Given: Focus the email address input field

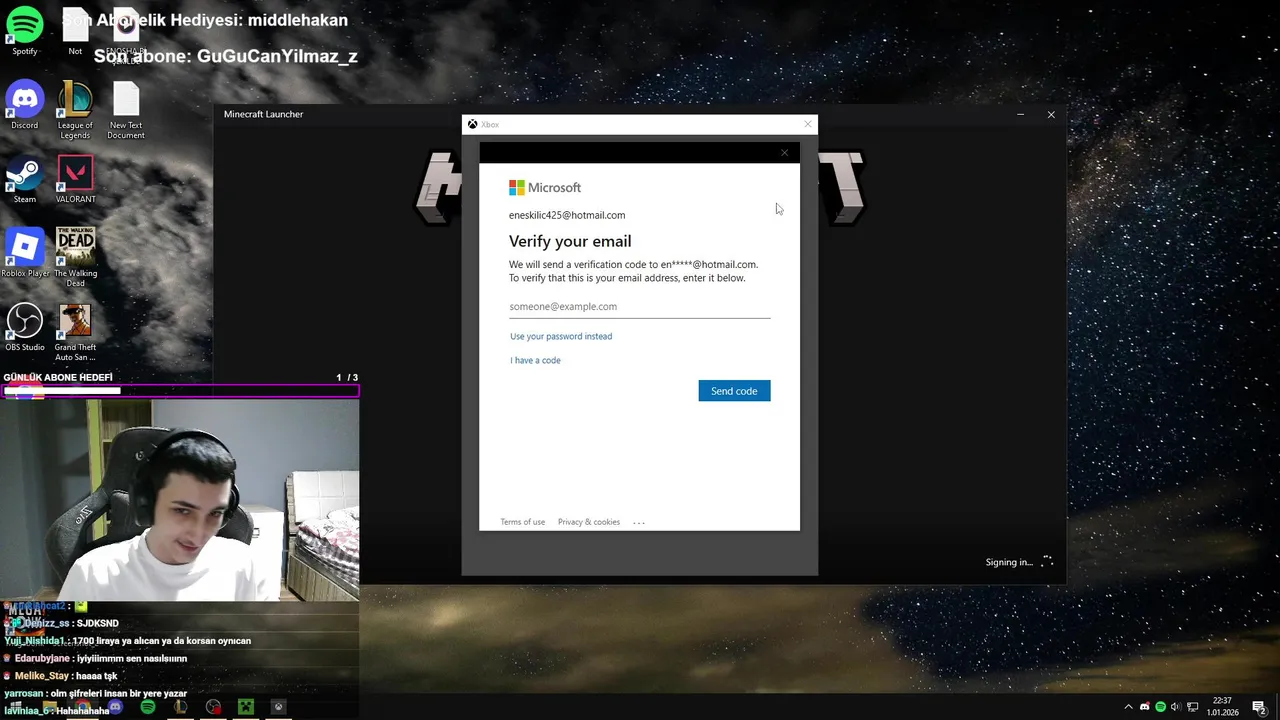Looking at the screenshot, I should coord(639,306).
